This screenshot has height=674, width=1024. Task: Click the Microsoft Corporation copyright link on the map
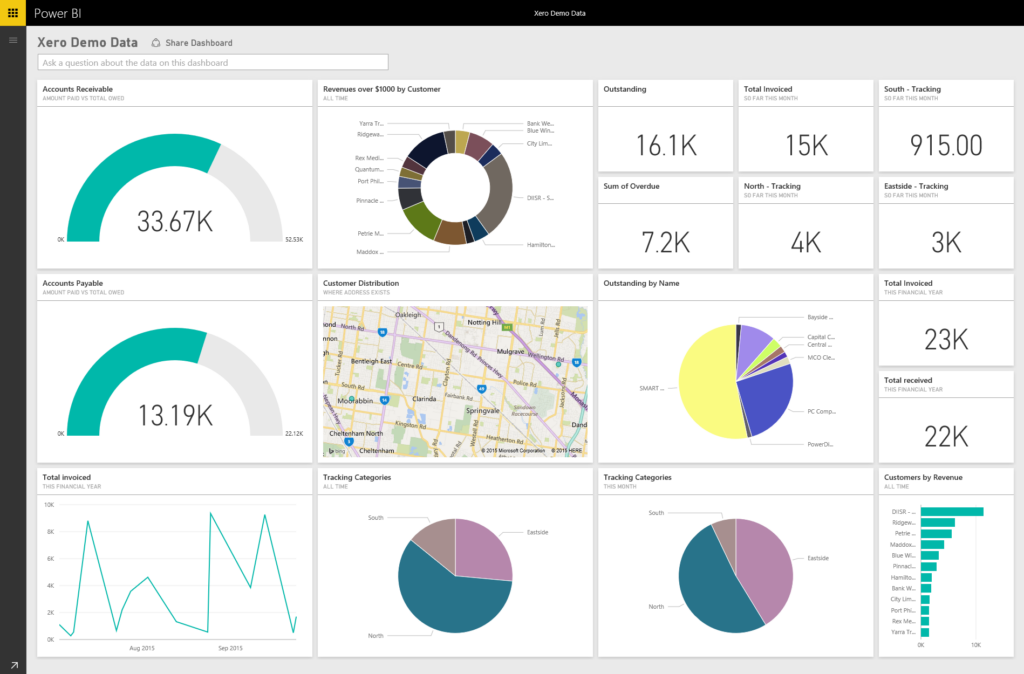516,450
